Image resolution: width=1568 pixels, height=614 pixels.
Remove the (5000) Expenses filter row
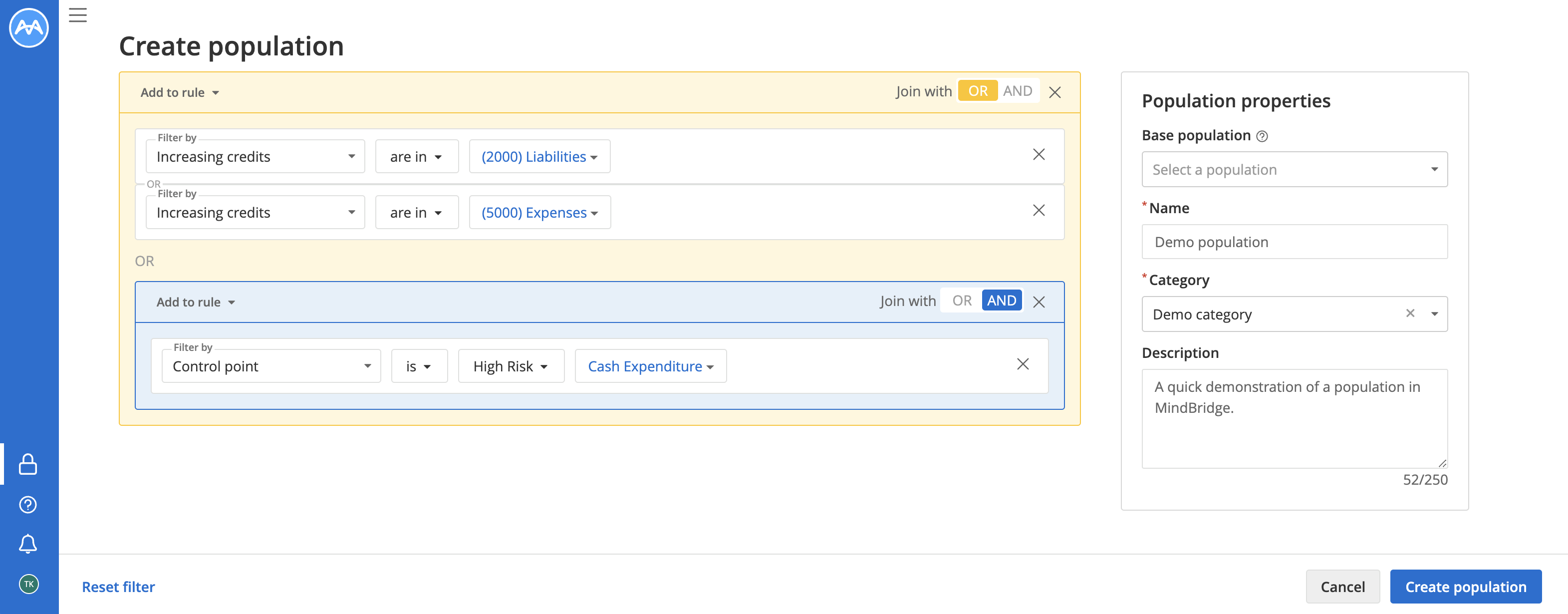tap(1039, 210)
